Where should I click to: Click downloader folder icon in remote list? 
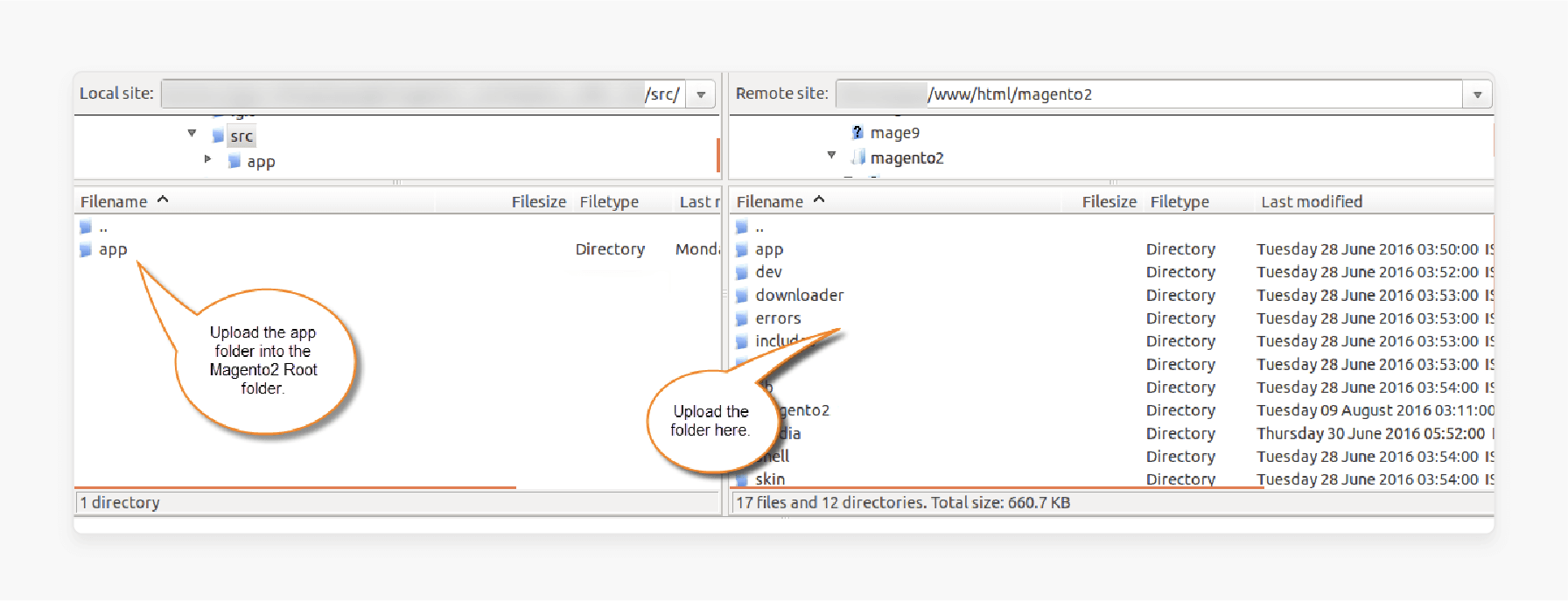coord(742,296)
